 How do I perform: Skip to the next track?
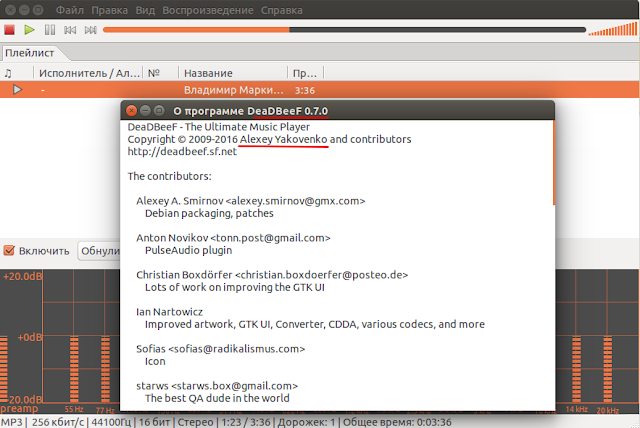click(x=90, y=30)
